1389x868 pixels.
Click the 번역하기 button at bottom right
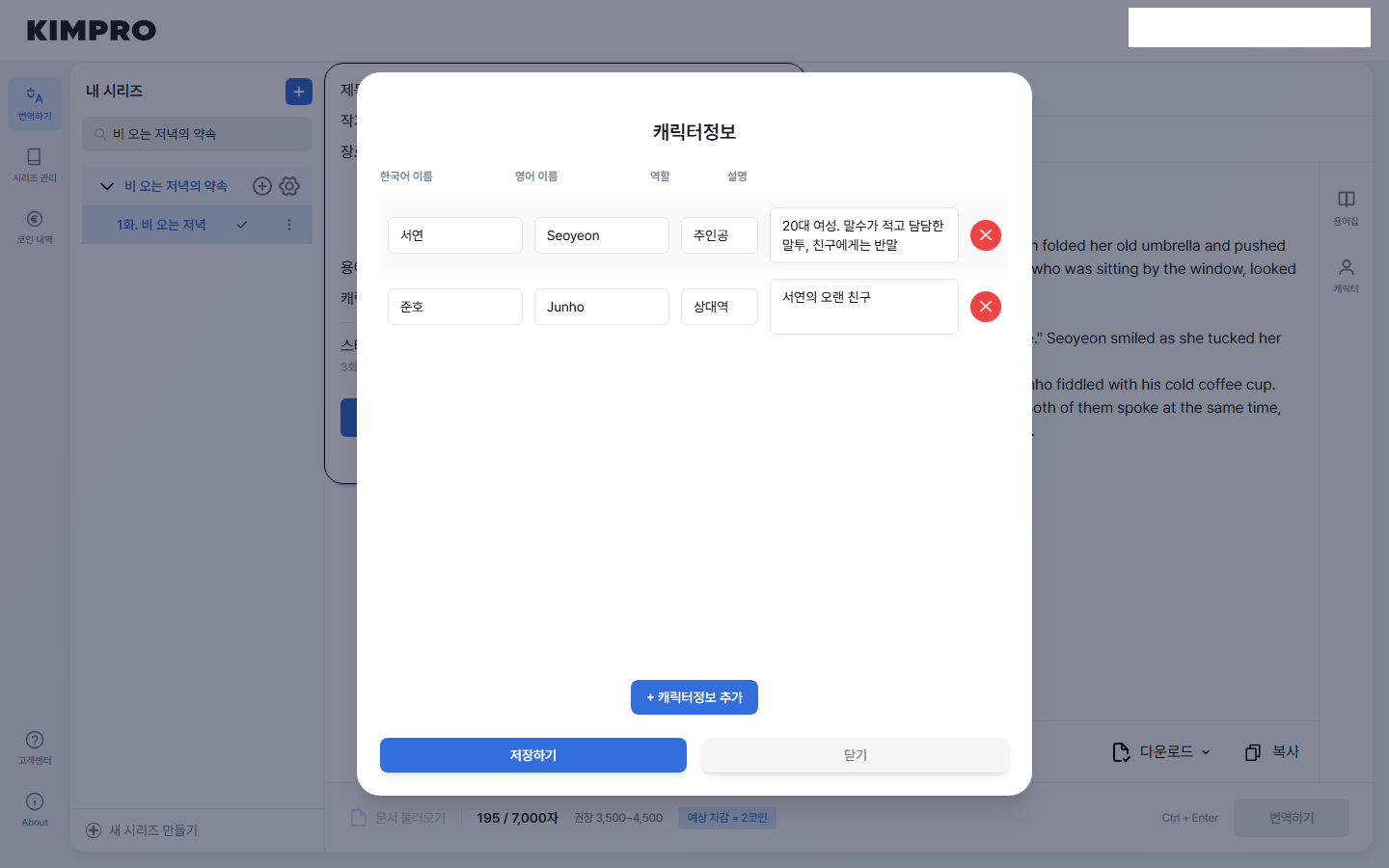click(x=1292, y=818)
